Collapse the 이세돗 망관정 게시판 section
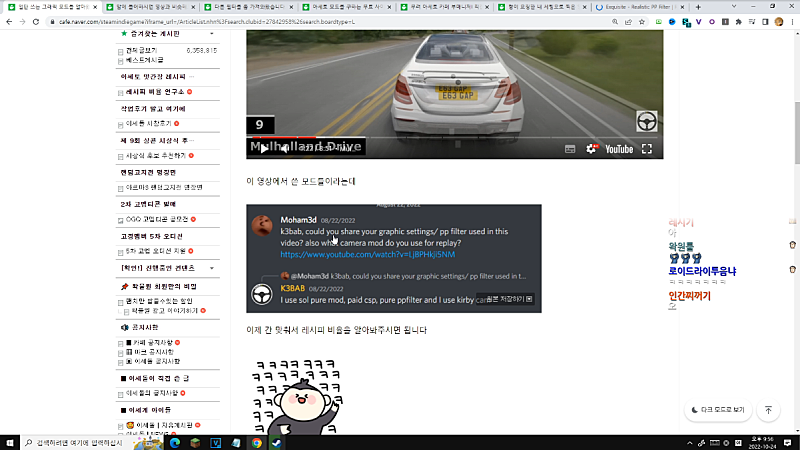Screen dimensions: 800x450 [x=191, y=76]
